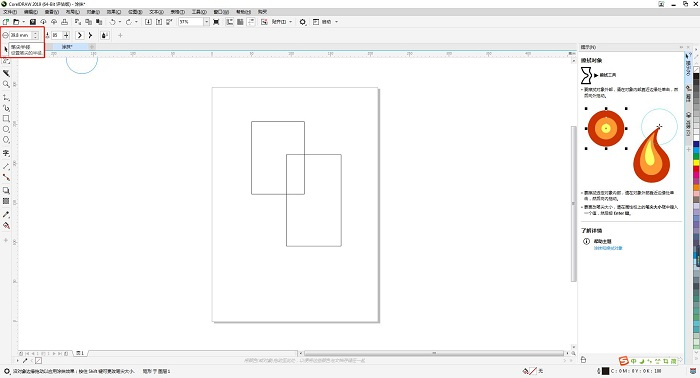Viewport: 700px width, 378px height.
Task: Pick the yellow swatch in palette
Action: click(x=696, y=163)
